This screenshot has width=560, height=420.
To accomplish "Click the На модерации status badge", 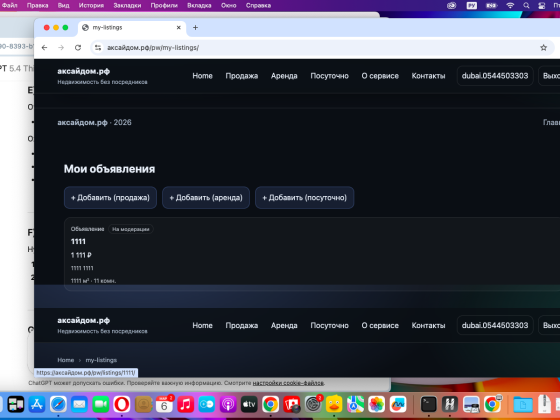I will coord(131,229).
